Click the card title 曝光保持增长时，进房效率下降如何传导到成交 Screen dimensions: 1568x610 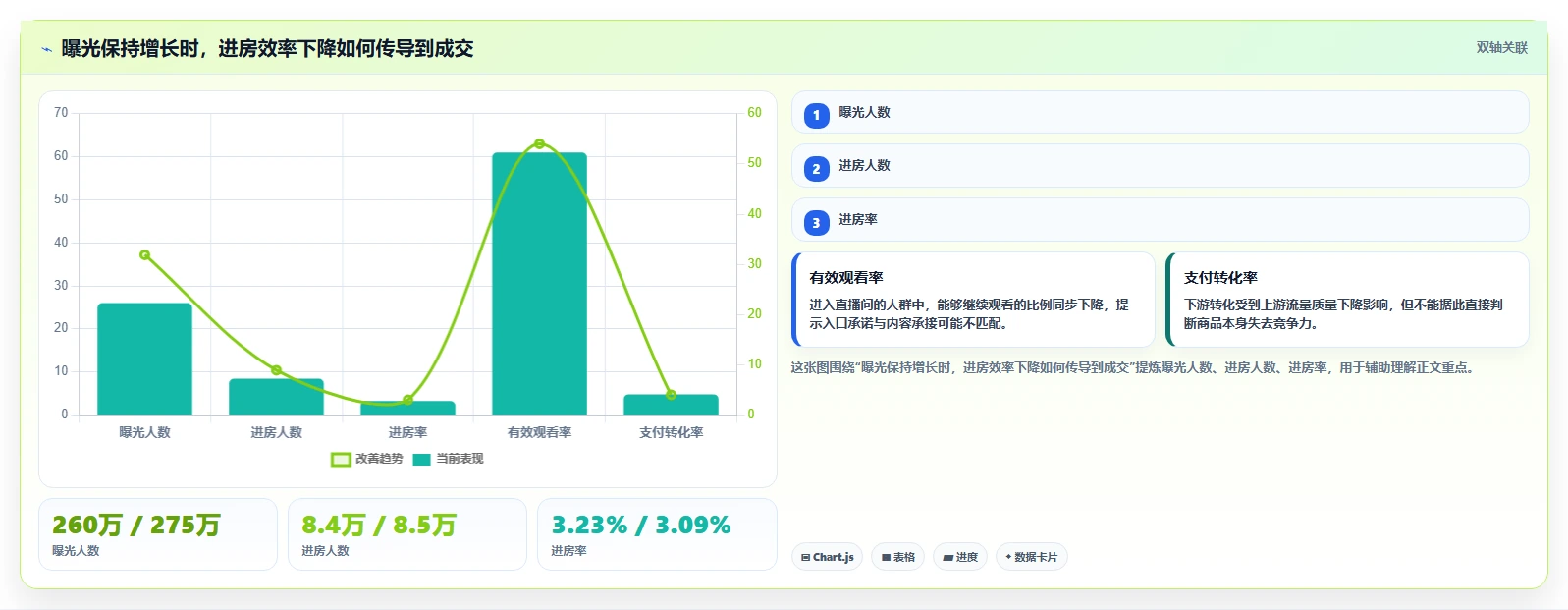pyautogui.click(x=267, y=49)
